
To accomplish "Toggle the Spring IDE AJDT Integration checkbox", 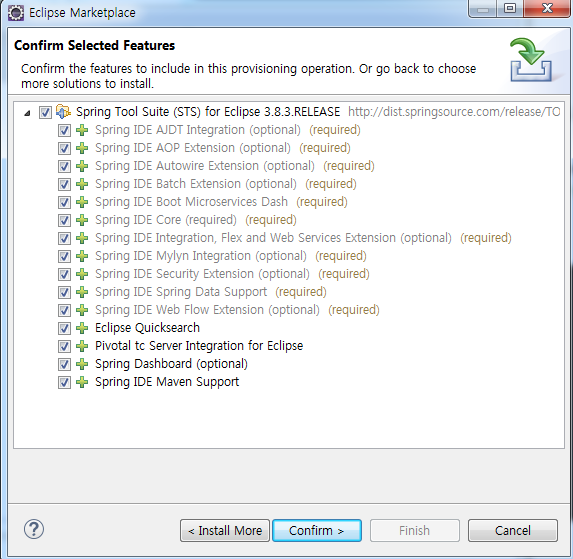I will pos(64,130).
